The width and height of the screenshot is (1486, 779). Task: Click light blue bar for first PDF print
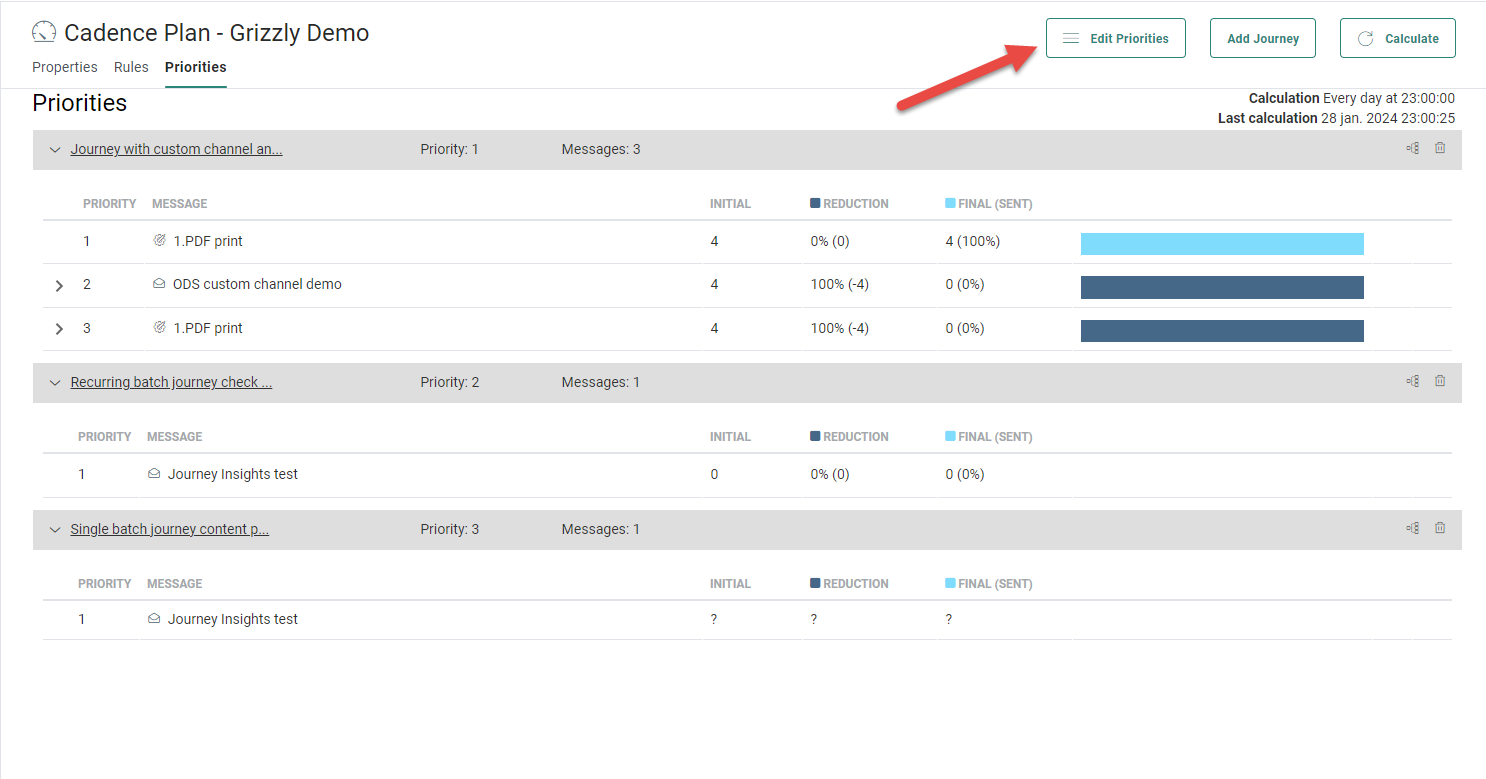pos(1221,244)
